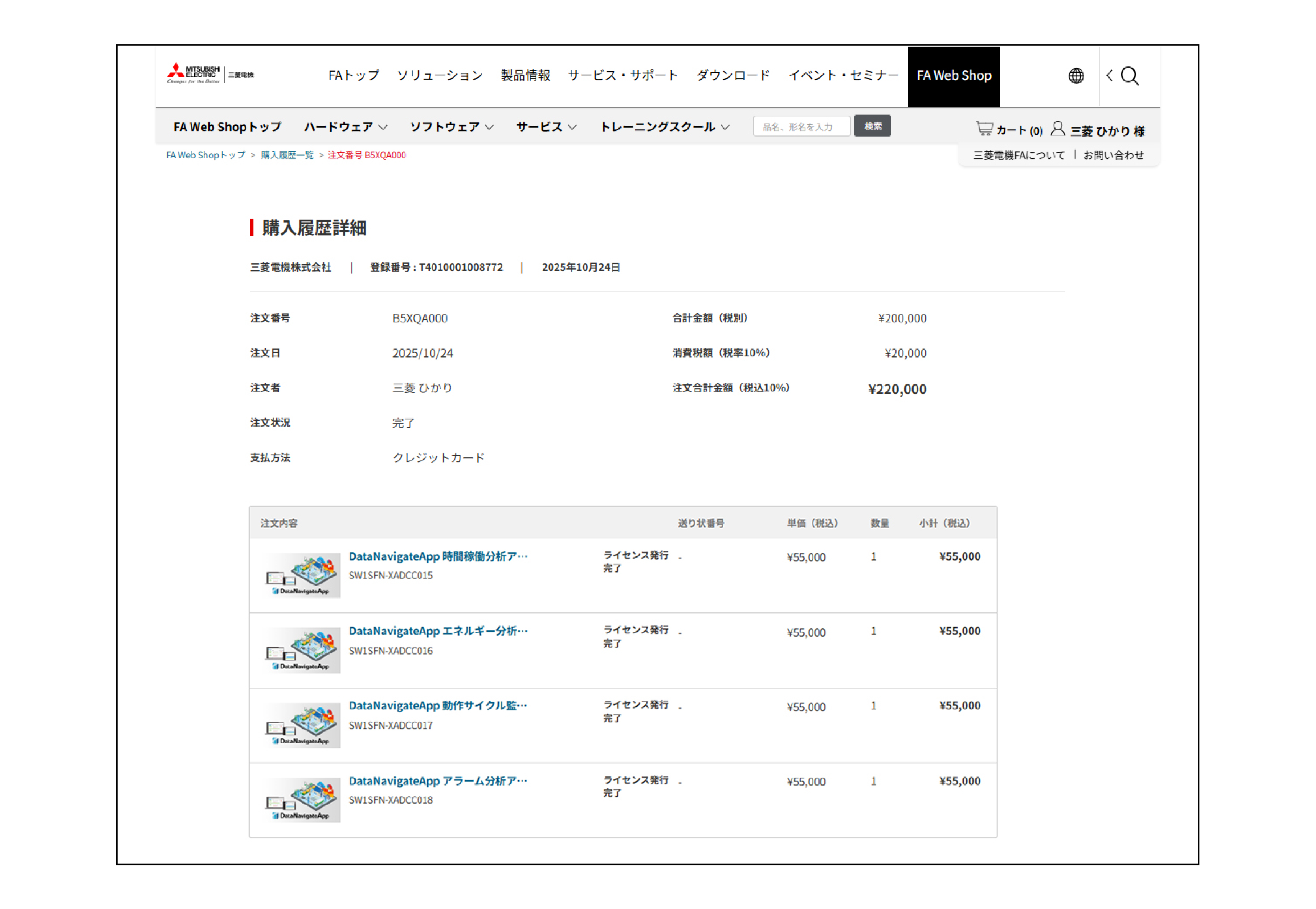
Task: Click the 購入履歴一覧 breadcrumb link
Action: point(287,155)
